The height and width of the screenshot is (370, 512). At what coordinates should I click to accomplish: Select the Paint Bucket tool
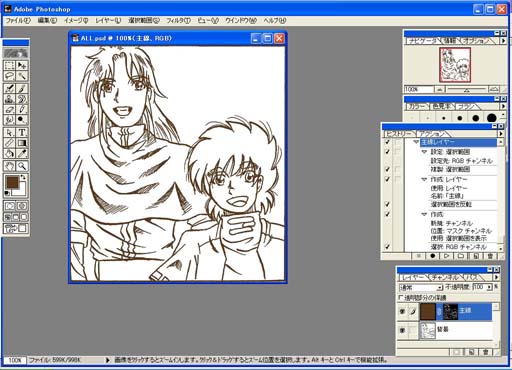tap(9, 153)
